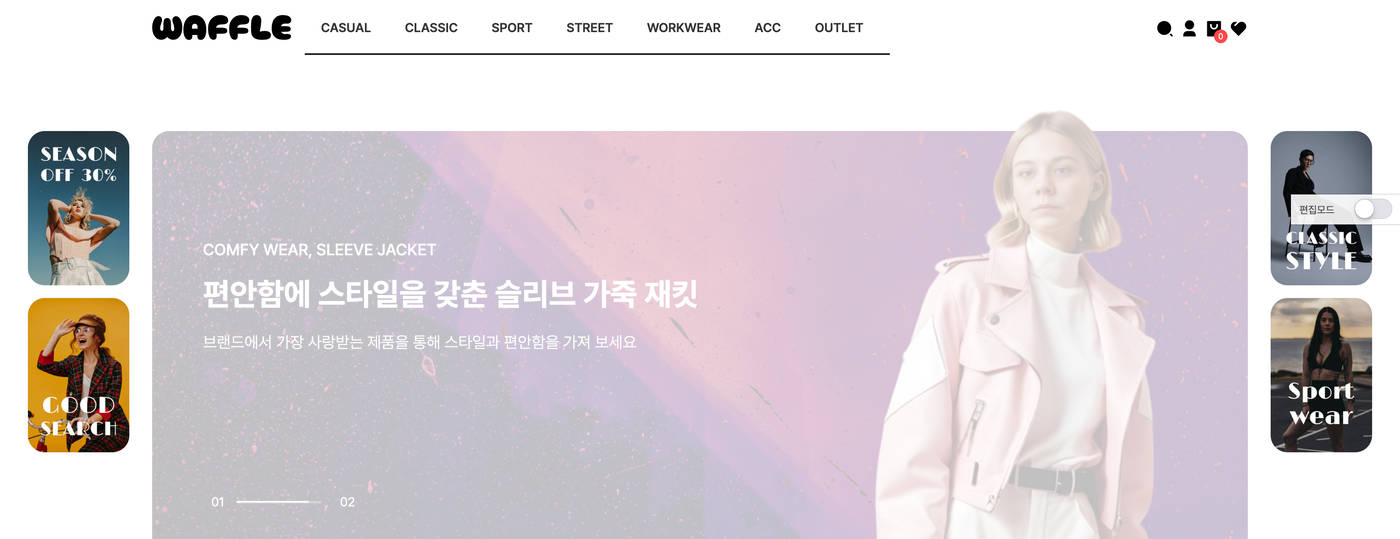The height and width of the screenshot is (539, 1400).
Task: Open the Classic Style banner
Action: pos(1321,208)
